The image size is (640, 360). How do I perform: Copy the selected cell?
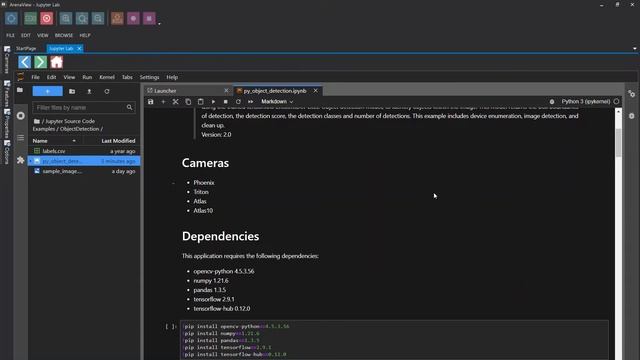[188, 102]
